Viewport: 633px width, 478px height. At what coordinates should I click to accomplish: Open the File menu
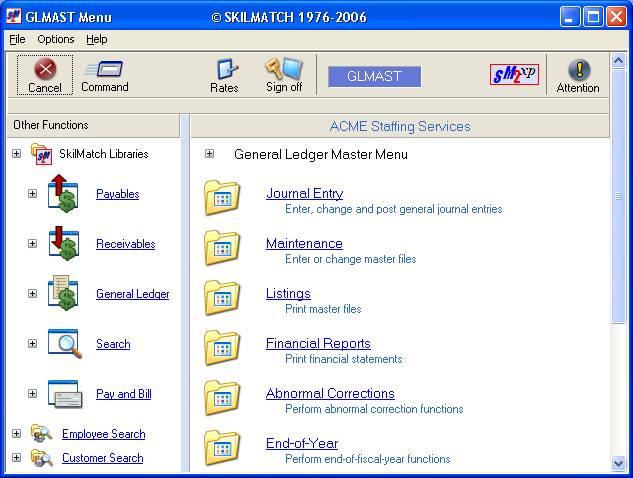point(17,39)
